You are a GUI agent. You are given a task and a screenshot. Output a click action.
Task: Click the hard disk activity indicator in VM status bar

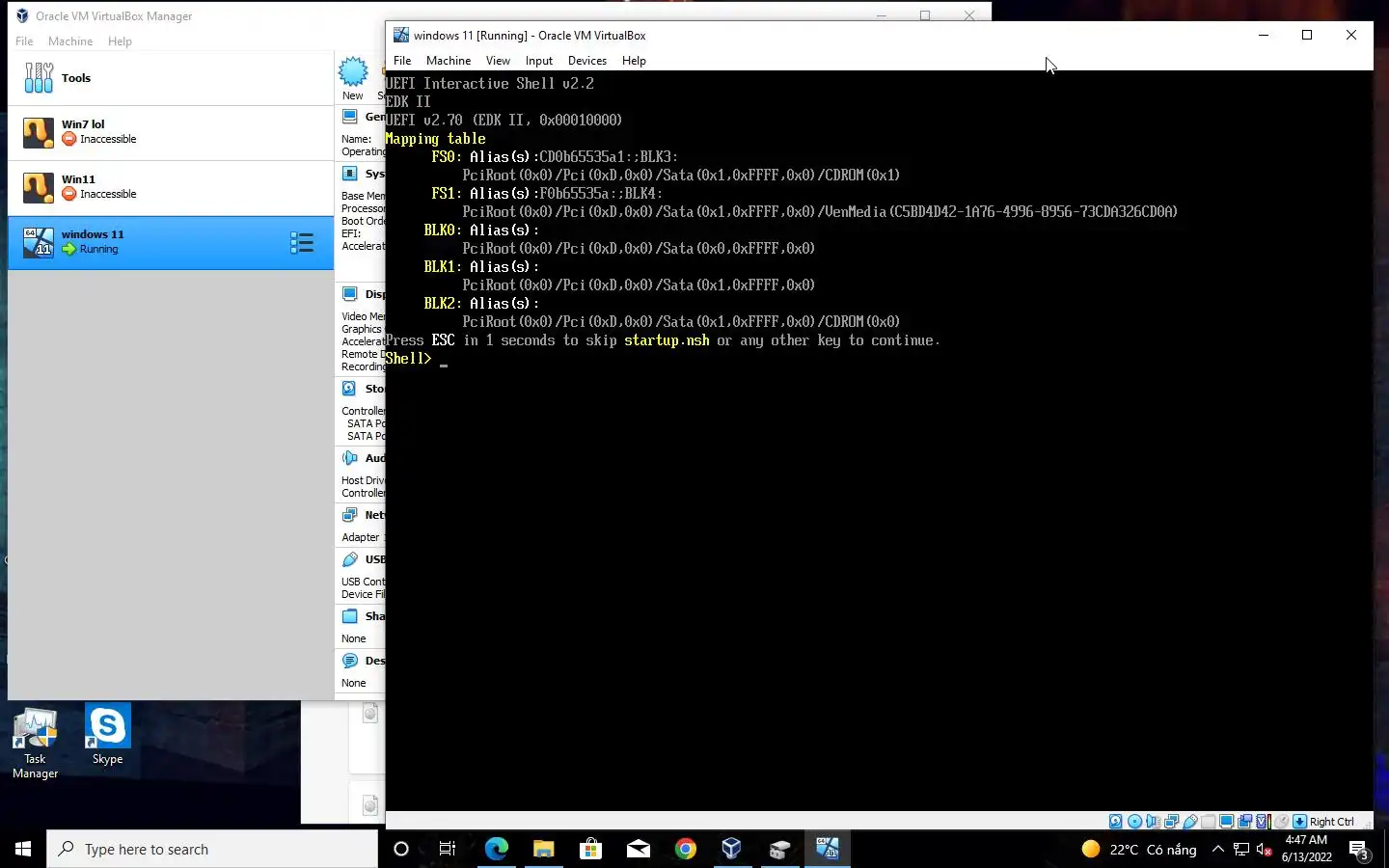1116,822
